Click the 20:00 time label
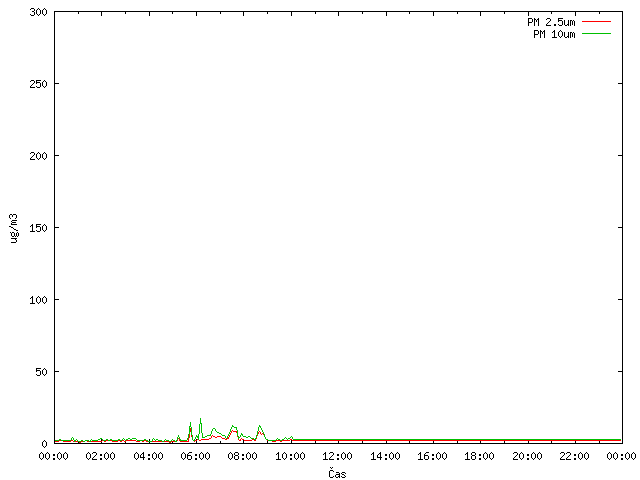Screen dimensions: 640x480 tap(527, 456)
